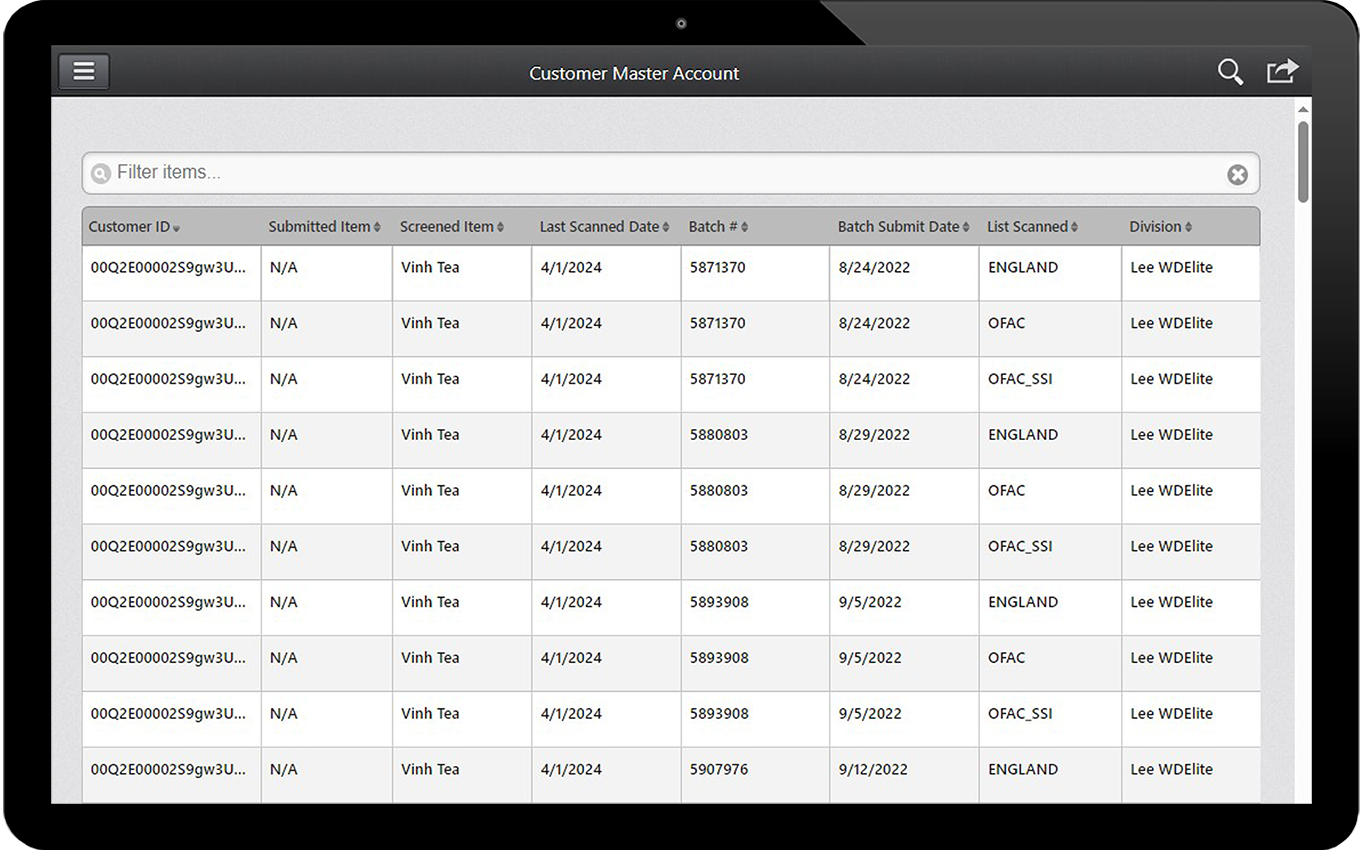Clear the filter with the X icon

click(1237, 175)
